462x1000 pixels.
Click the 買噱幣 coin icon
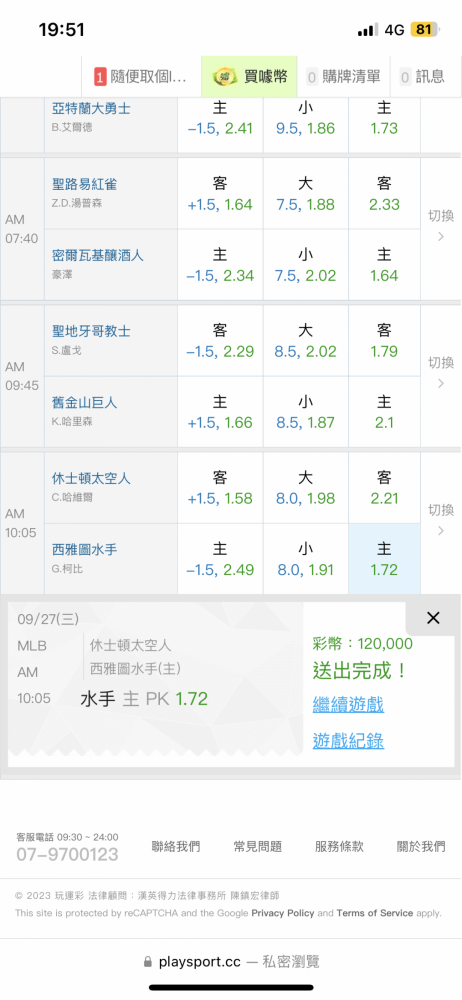pyautogui.click(x=223, y=77)
